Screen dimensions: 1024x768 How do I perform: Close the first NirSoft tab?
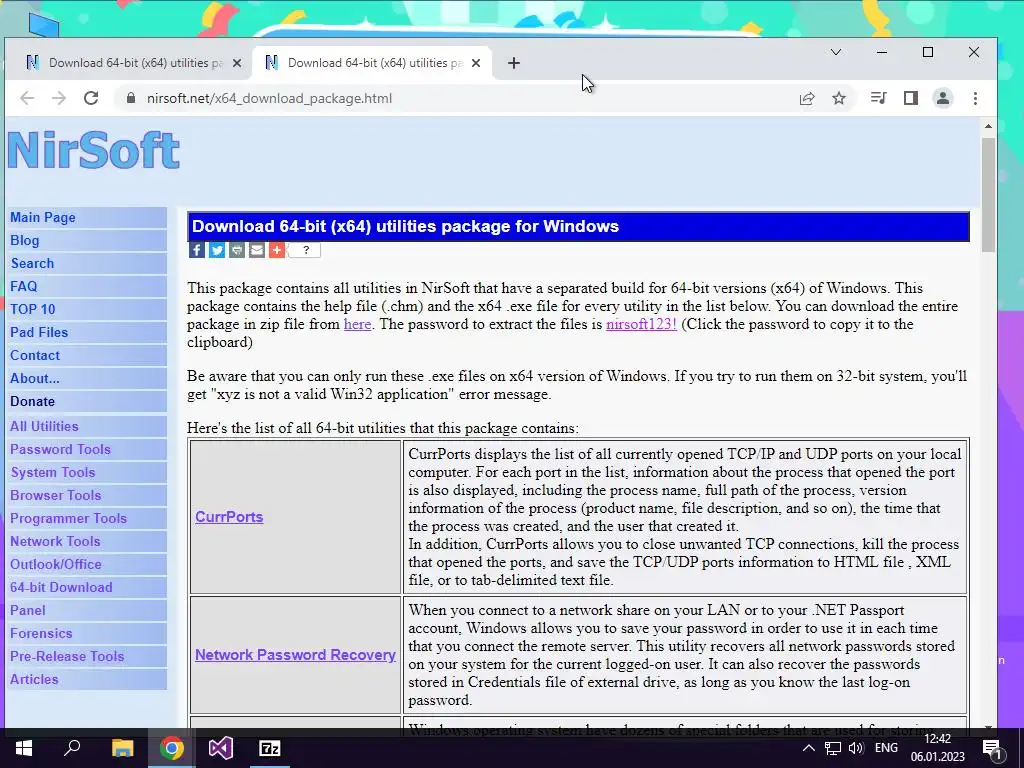tap(237, 63)
